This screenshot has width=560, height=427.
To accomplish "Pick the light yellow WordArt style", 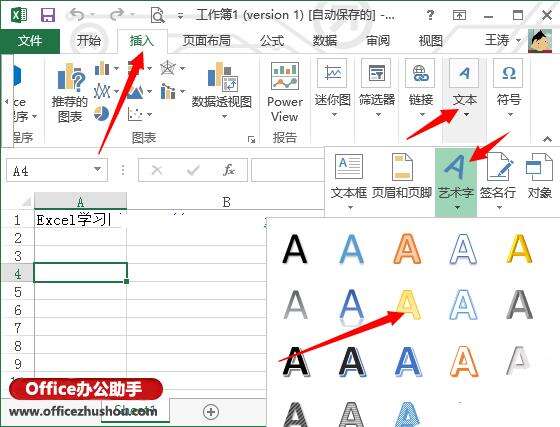I will click(408, 305).
